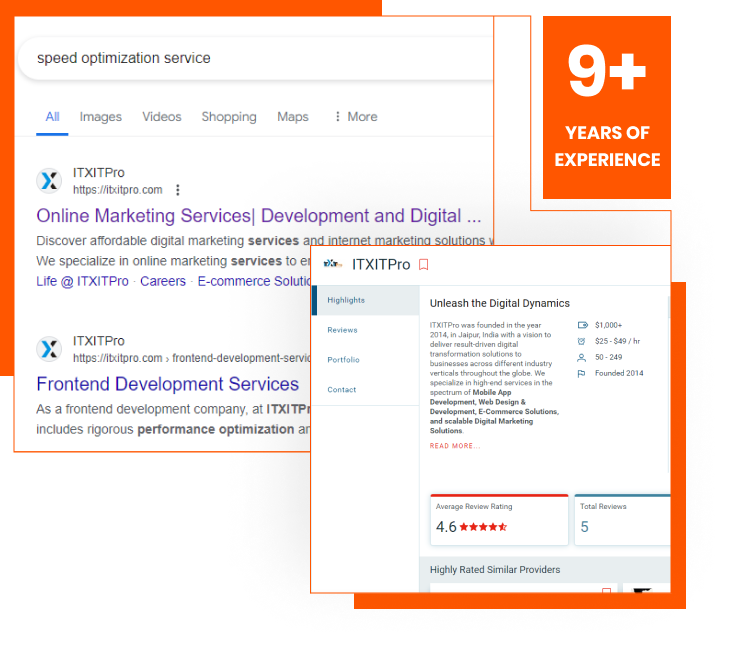The image size is (731, 648).
Task: Click ITXITPro logo in the profile header
Action: tap(333, 264)
